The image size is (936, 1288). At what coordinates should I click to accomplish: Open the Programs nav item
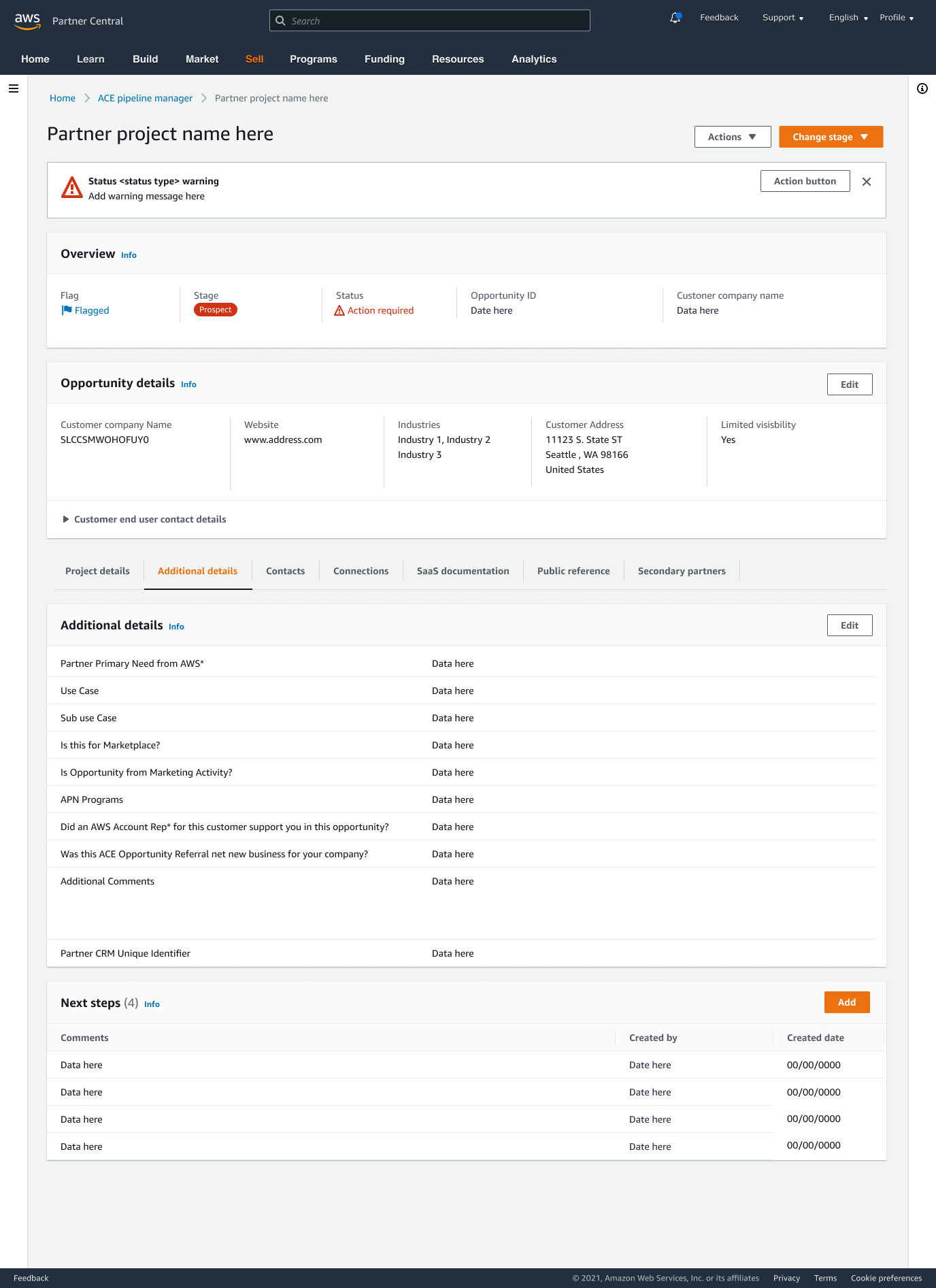(314, 59)
